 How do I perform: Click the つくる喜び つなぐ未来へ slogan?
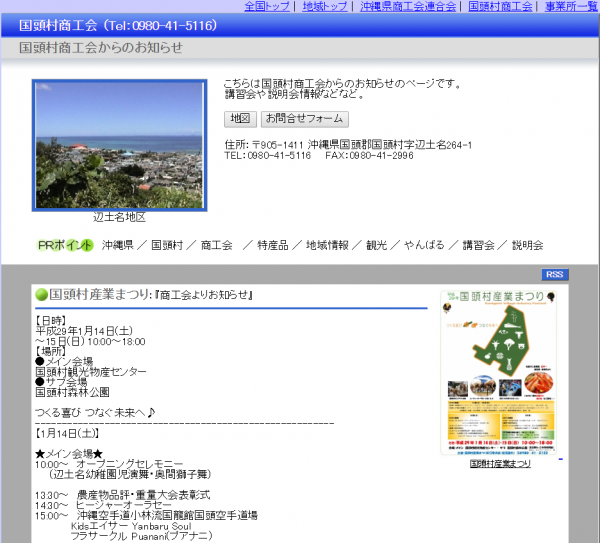95,413
